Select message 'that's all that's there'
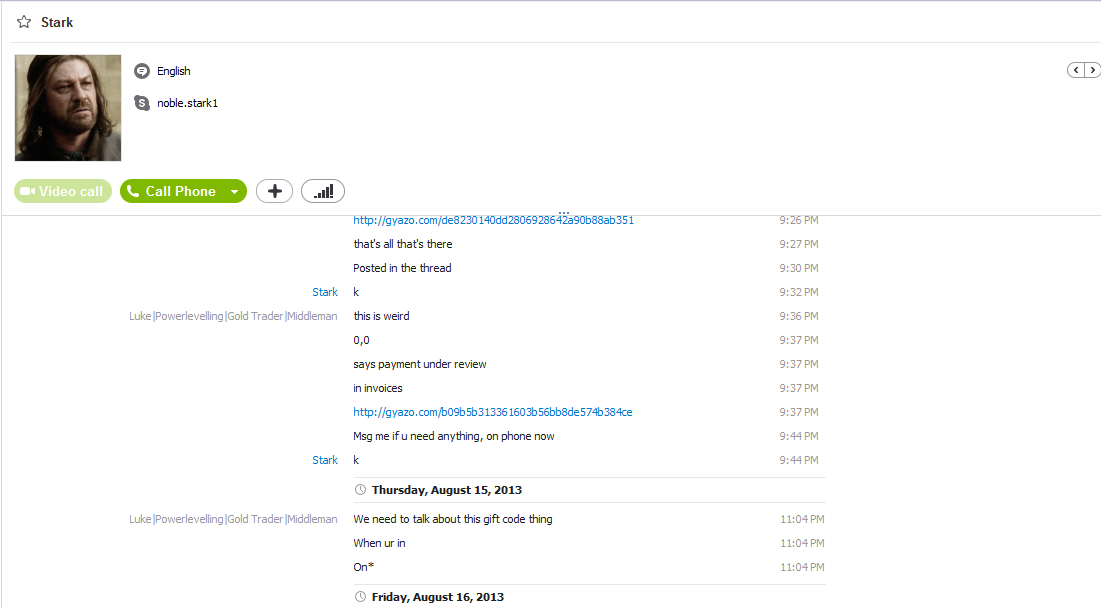The height and width of the screenshot is (608, 1101). [403, 244]
